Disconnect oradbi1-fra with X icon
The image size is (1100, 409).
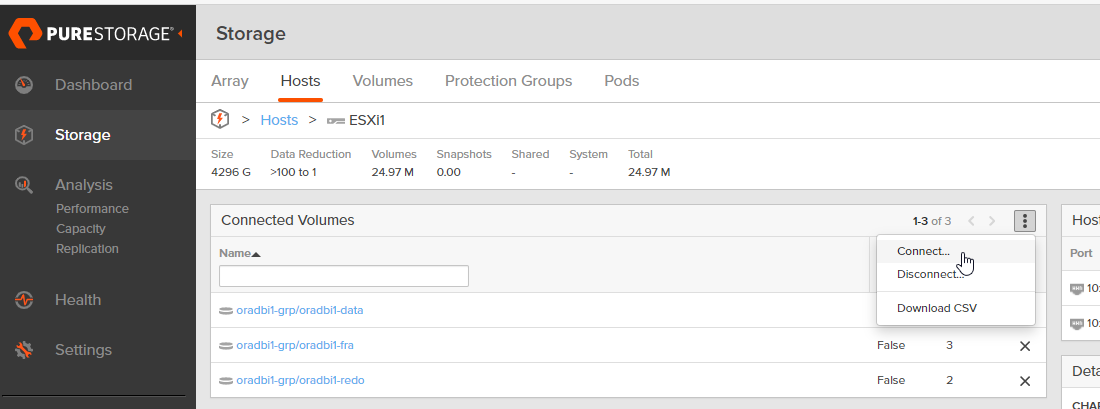(x=1025, y=346)
